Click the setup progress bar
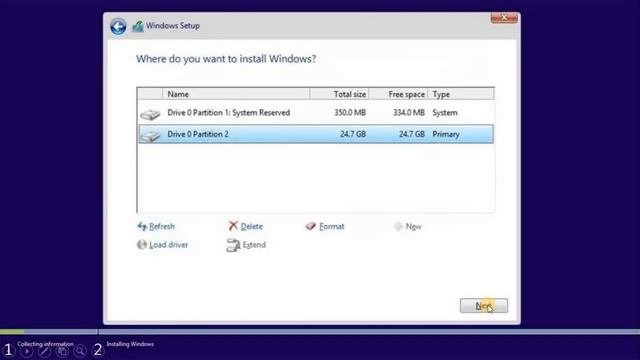 point(320,331)
